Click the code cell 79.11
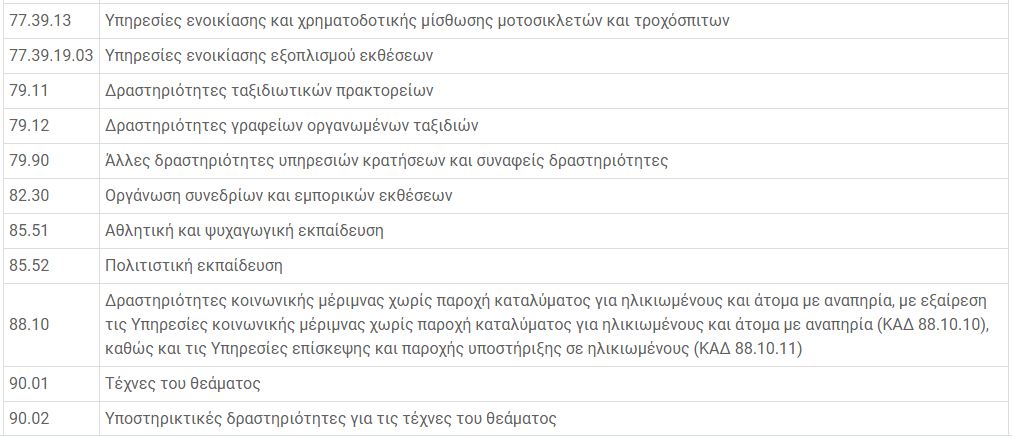This screenshot has height=436, width=1012. pyautogui.click(x=28, y=90)
